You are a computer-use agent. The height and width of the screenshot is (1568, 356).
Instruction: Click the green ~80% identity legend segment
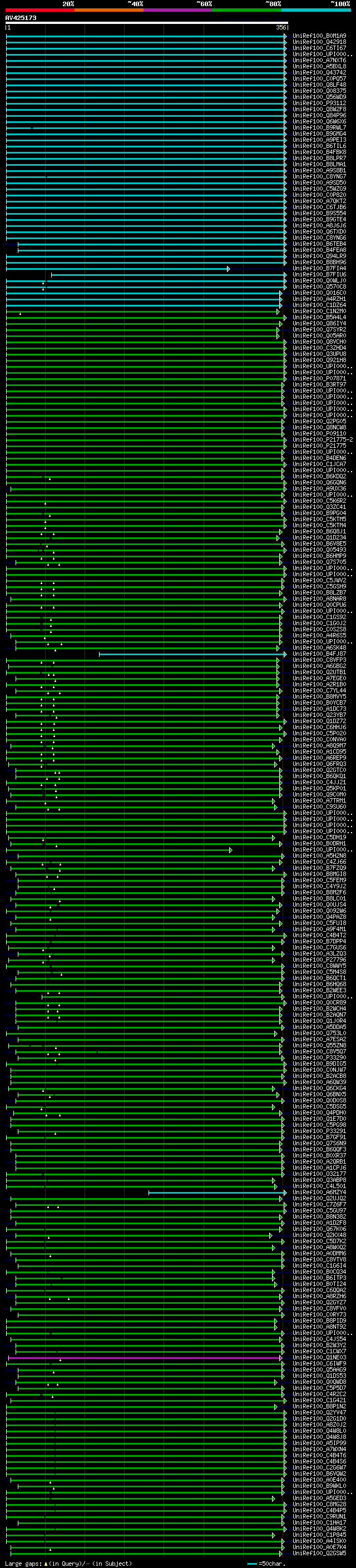pyautogui.click(x=247, y=11)
